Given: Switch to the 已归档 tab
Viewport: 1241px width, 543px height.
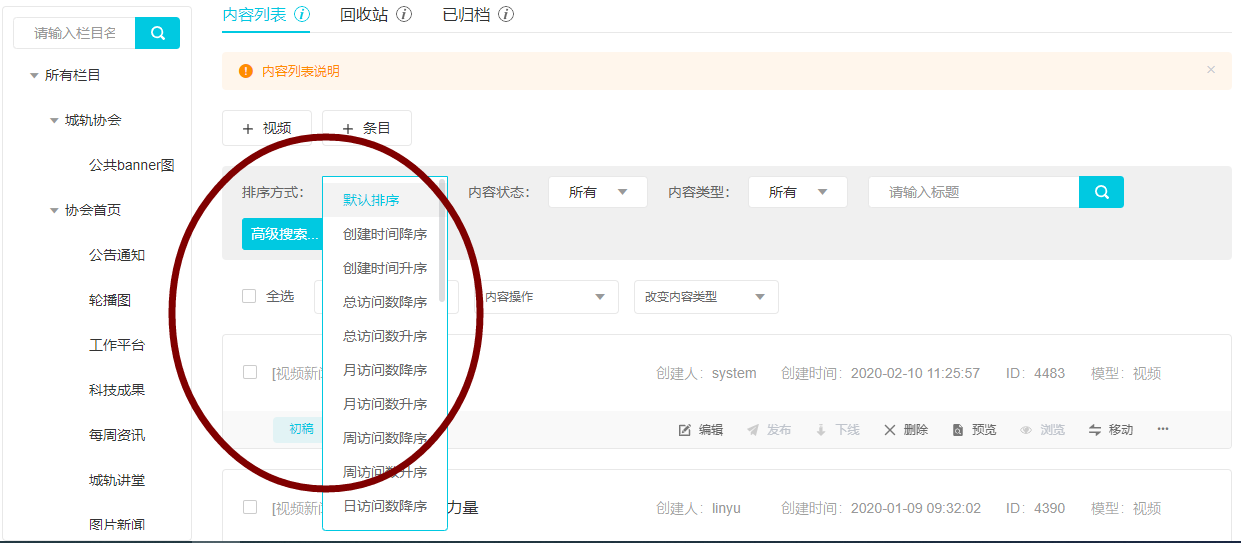Looking at the screenshot, I should (x=466, y=15).
